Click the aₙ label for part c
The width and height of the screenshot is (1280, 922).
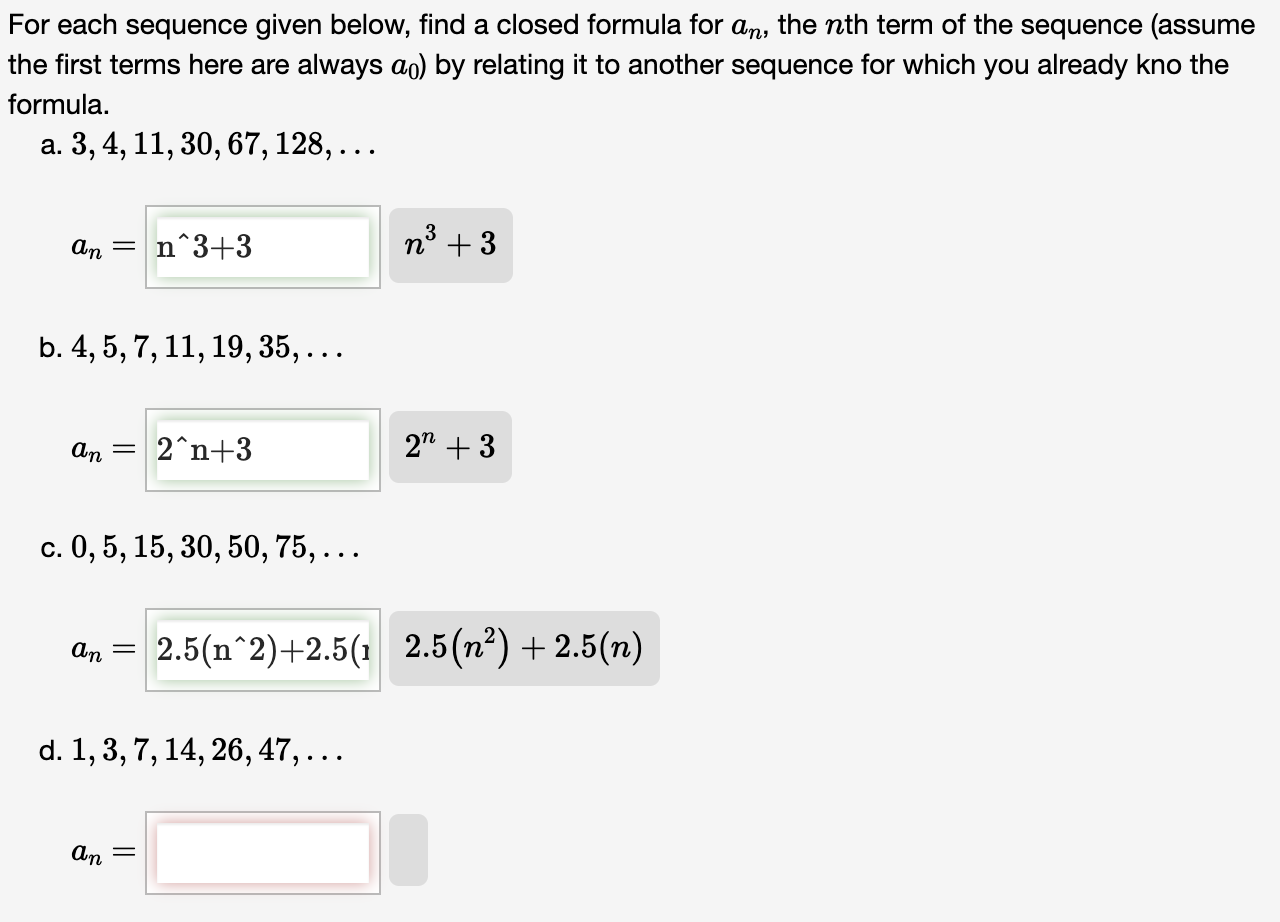(96, 649)
